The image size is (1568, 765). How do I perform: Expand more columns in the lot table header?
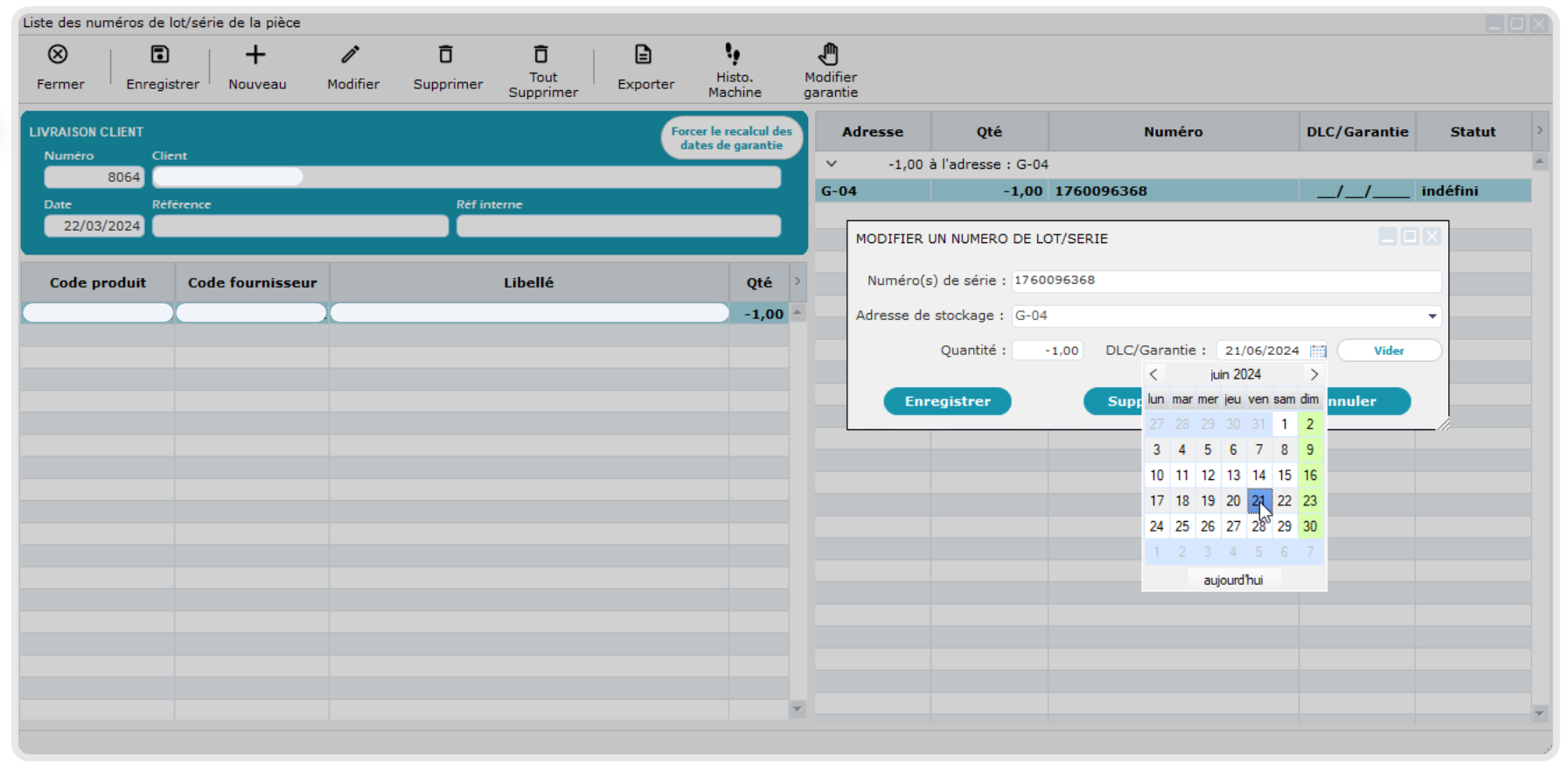point(1540,131)
